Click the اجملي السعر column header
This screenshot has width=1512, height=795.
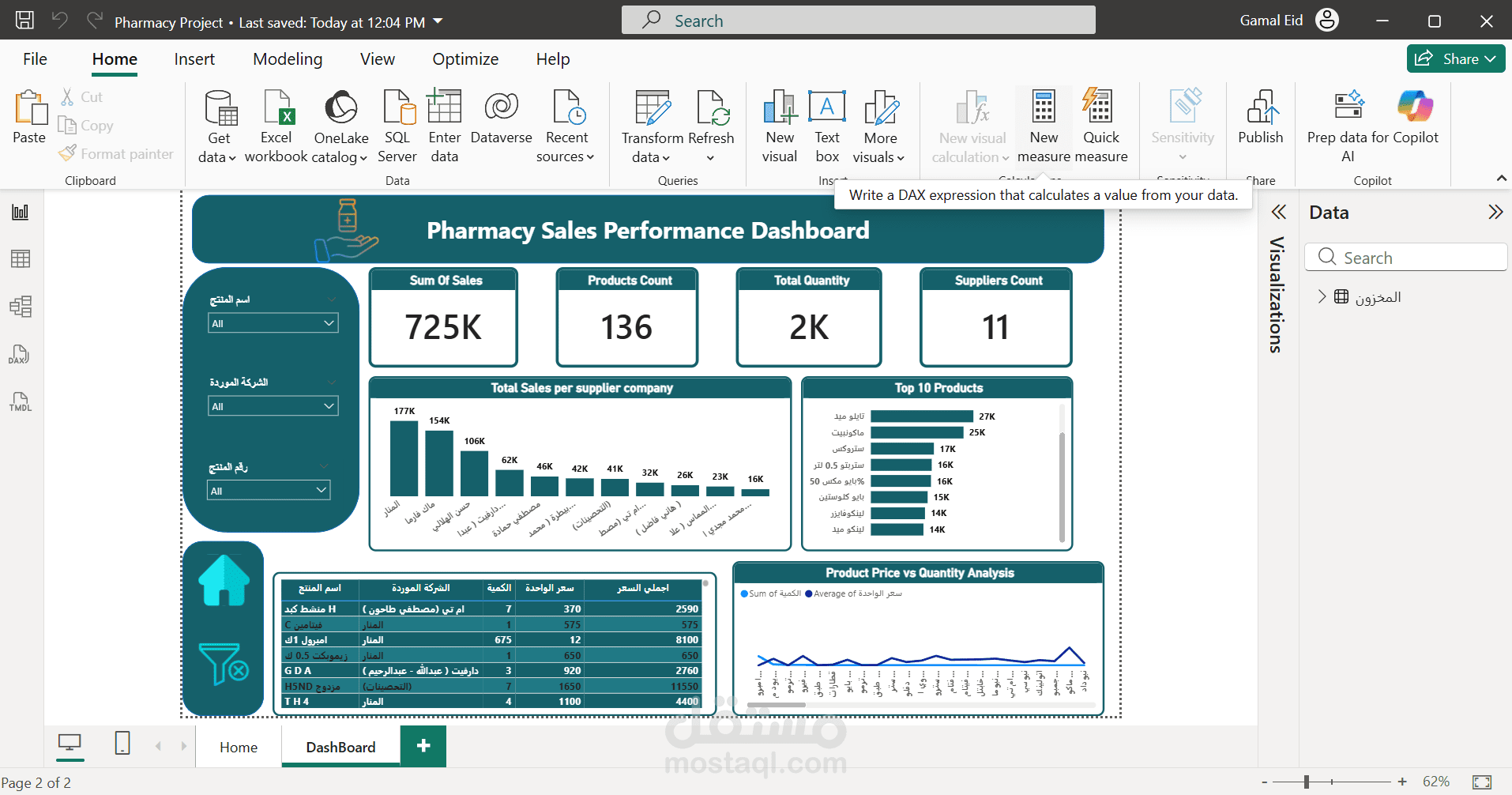(643, 588)
